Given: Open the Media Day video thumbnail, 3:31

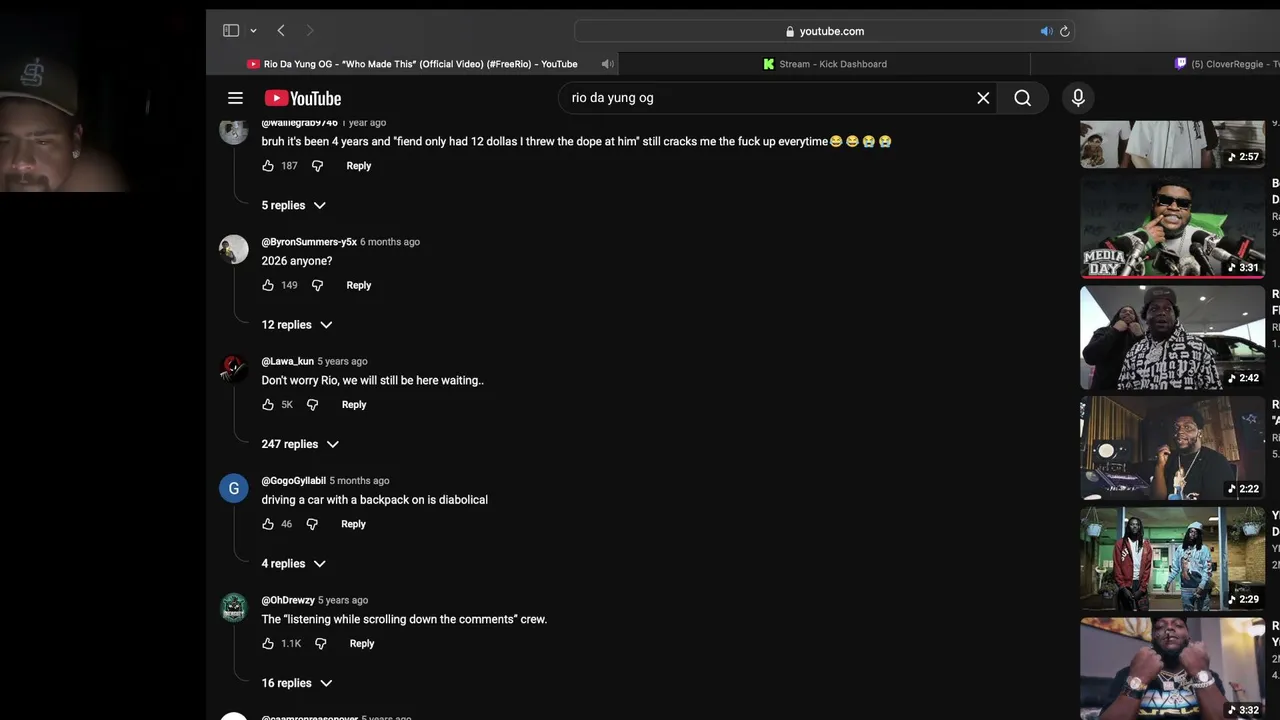Looking at the screenshot, I should 1172,227.
